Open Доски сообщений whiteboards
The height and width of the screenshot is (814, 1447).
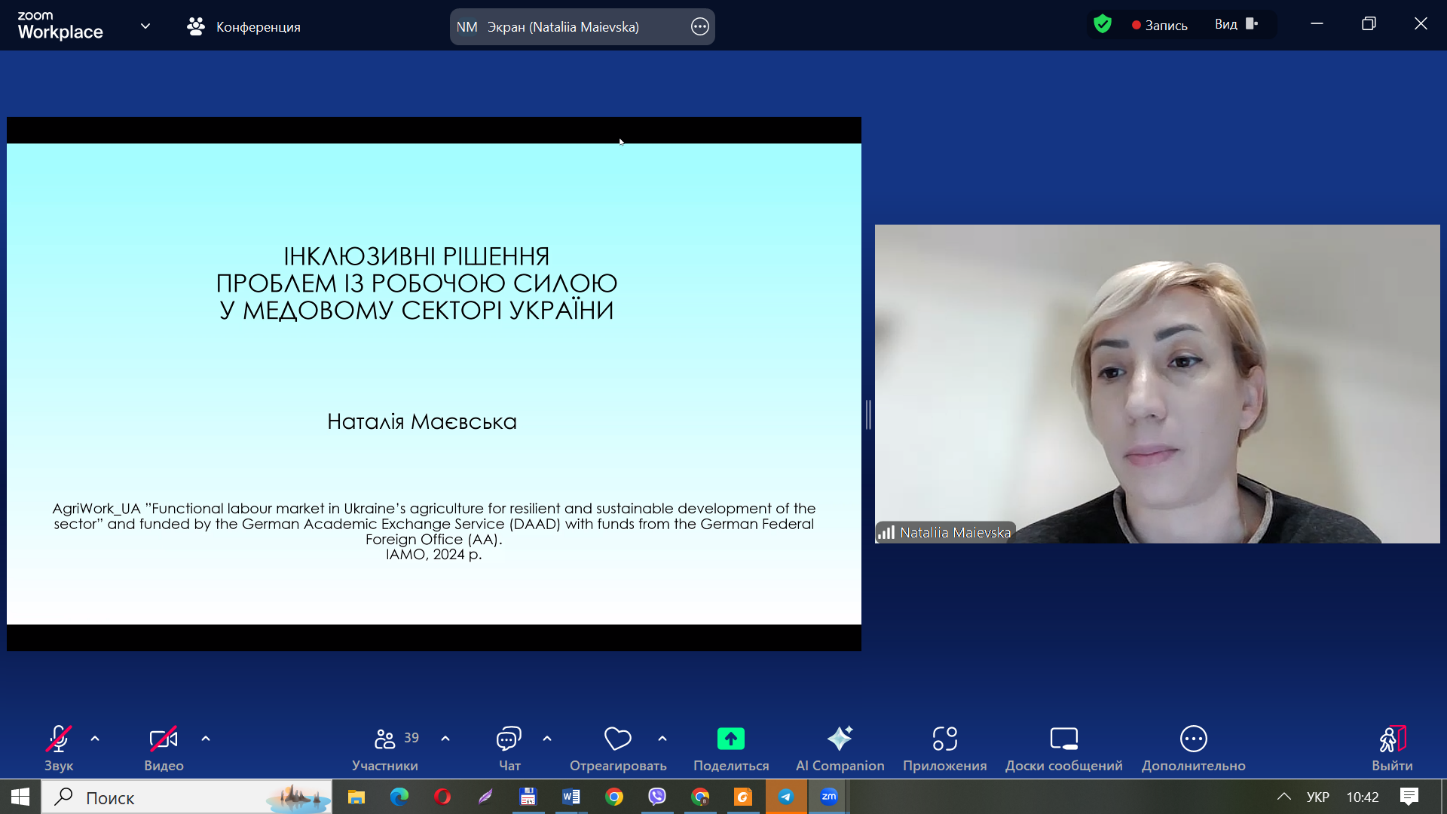(x=1064, y=748)
